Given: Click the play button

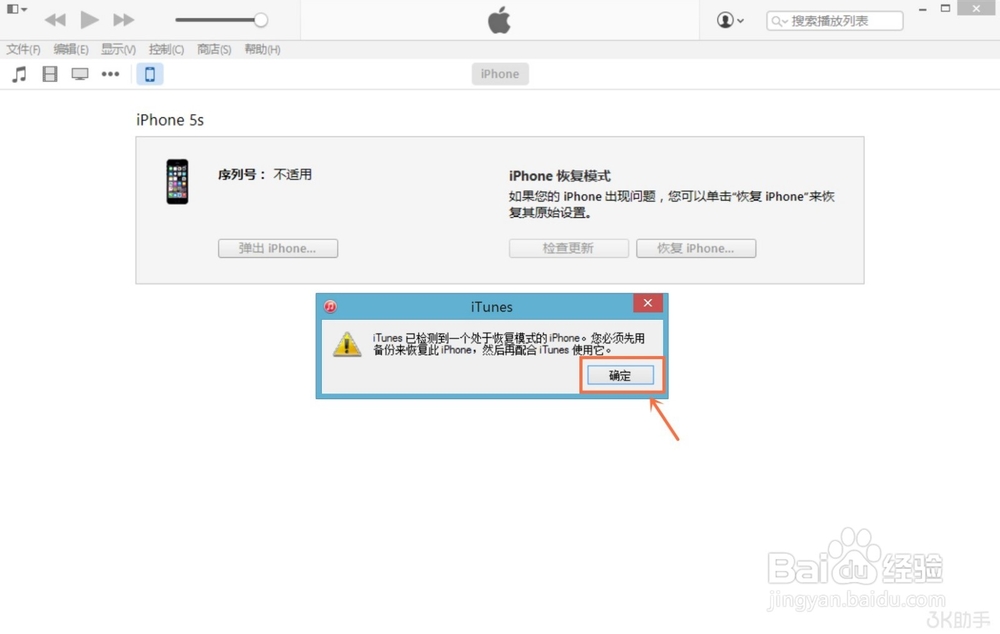Looking at the screenshot, I should [x=89, y=20].
